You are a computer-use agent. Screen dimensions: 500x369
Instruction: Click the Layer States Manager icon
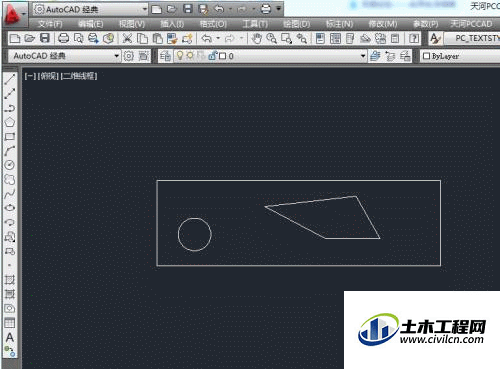click(x=405, y=56)
